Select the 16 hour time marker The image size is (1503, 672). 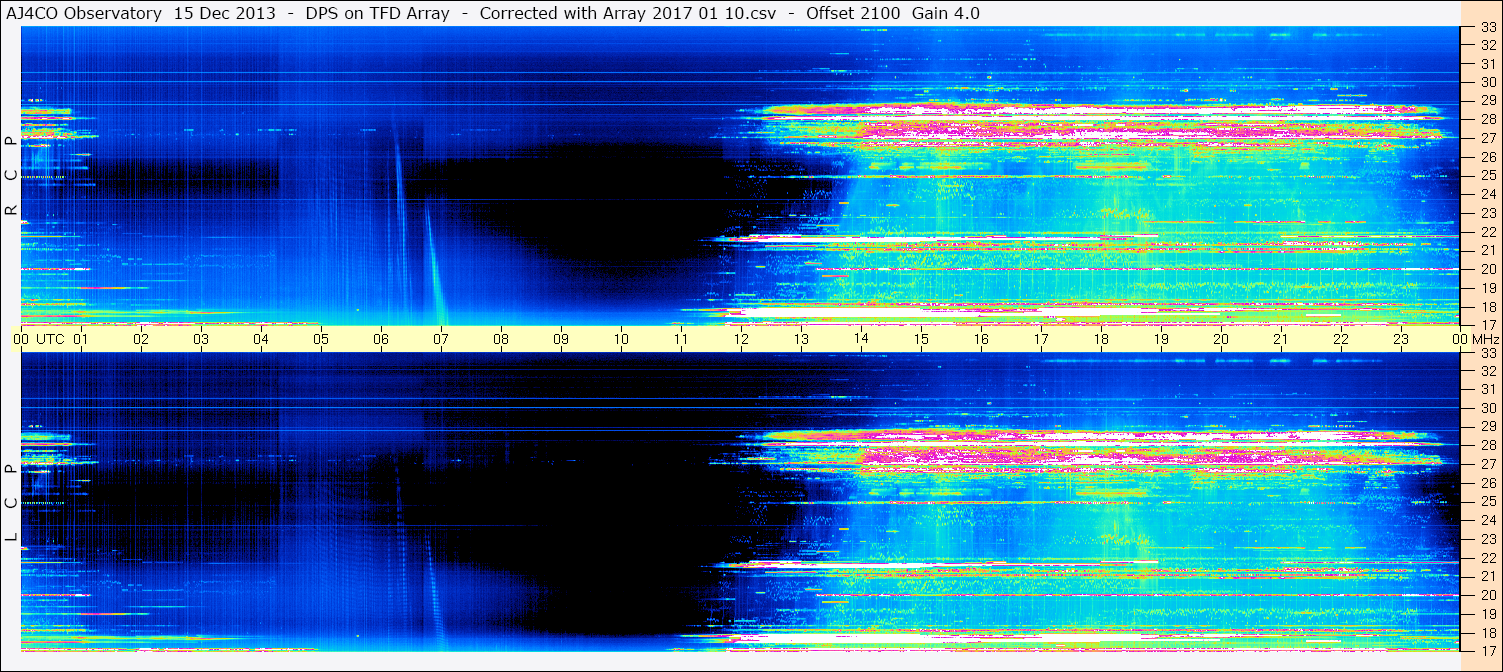click(981, 339)
